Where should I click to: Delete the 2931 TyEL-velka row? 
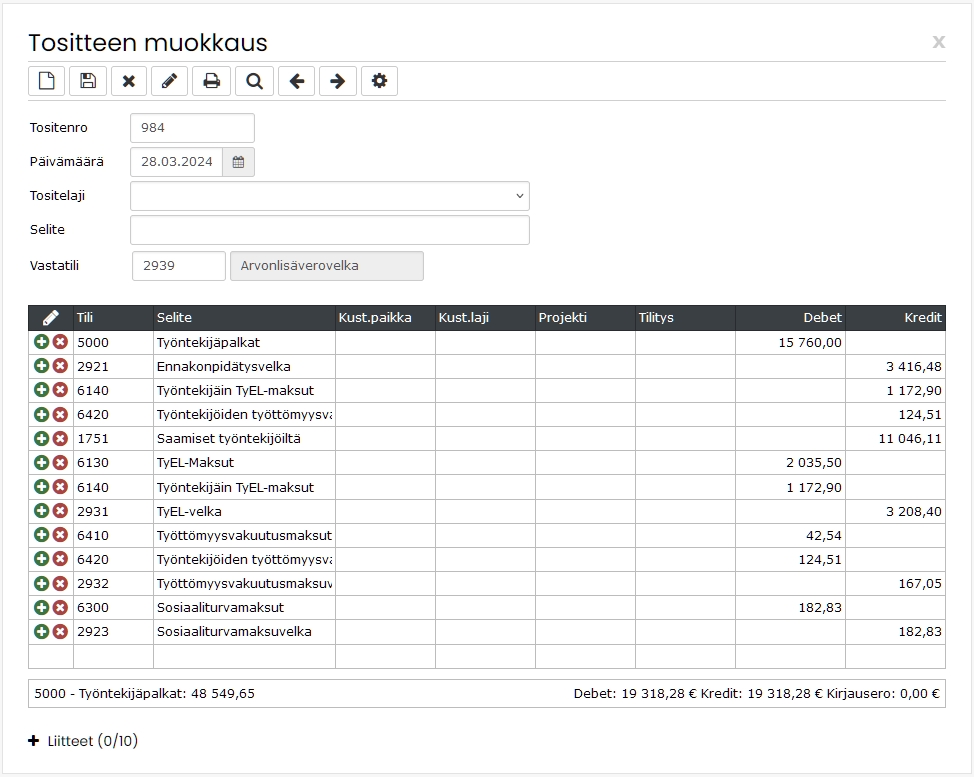tap(60, 511)
